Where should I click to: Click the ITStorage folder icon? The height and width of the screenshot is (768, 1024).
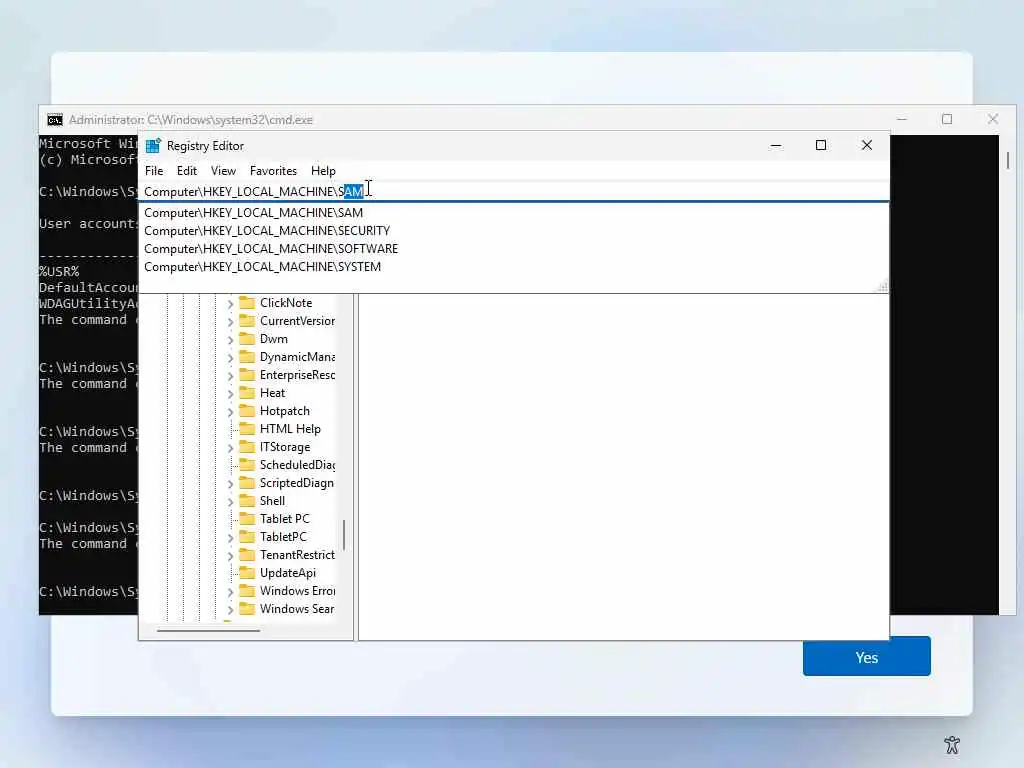tap(247, 447)
